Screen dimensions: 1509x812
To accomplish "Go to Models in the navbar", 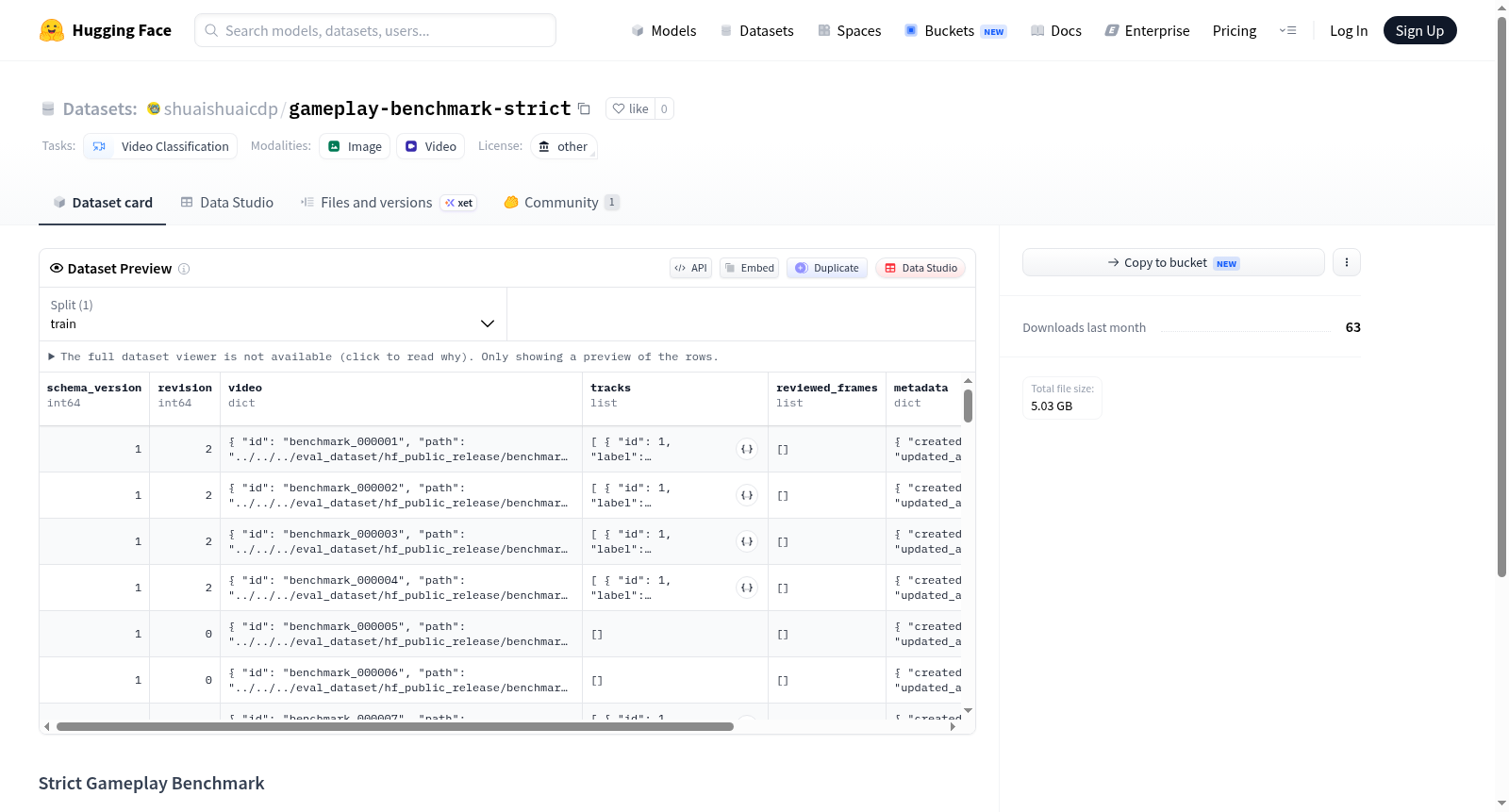I will pos(664,30).
